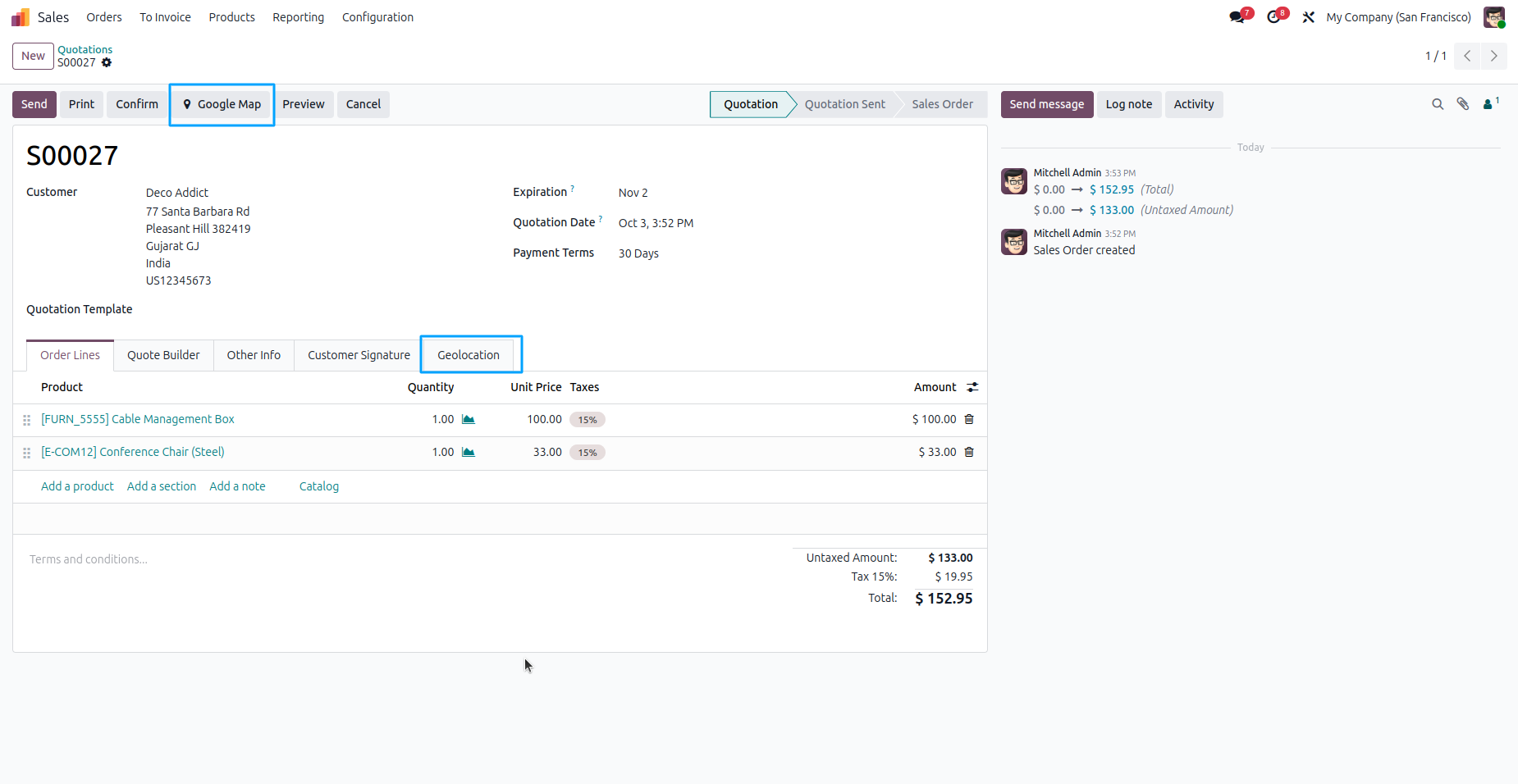Preview the quotation

pos(304,104)
